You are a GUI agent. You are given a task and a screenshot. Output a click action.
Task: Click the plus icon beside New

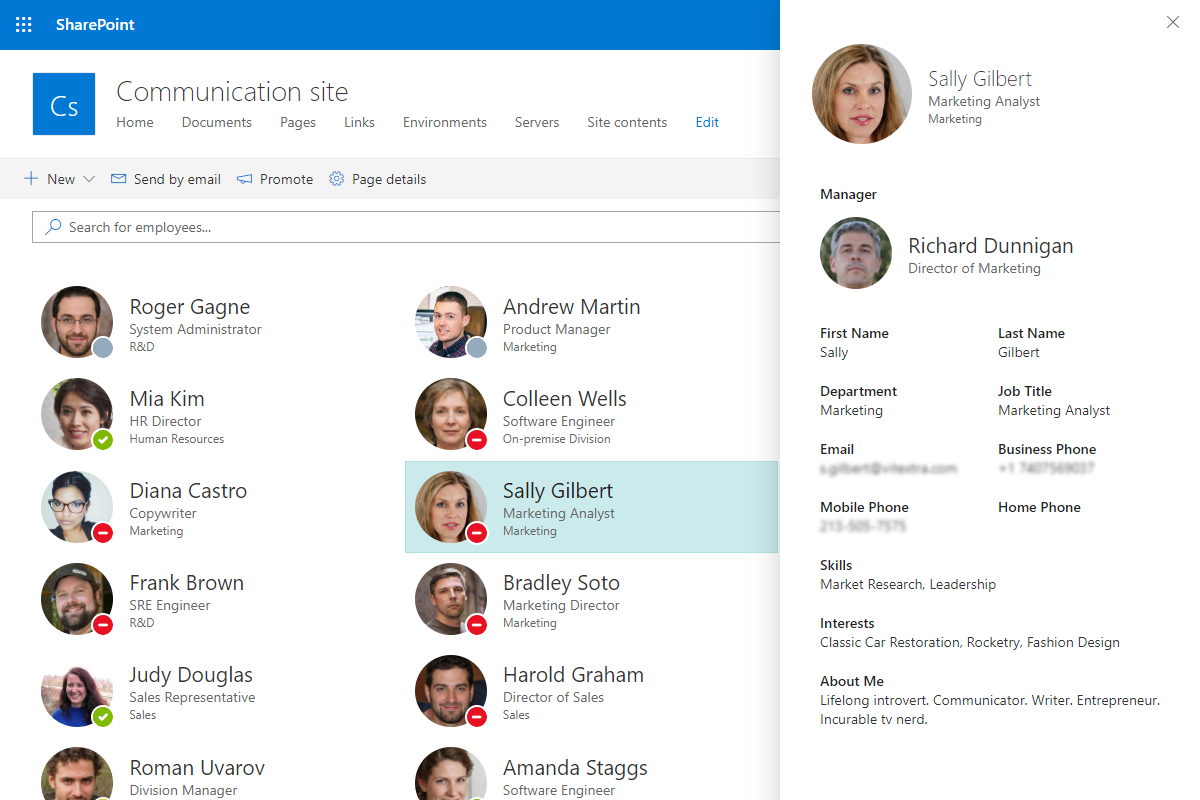tap(30, 178)
